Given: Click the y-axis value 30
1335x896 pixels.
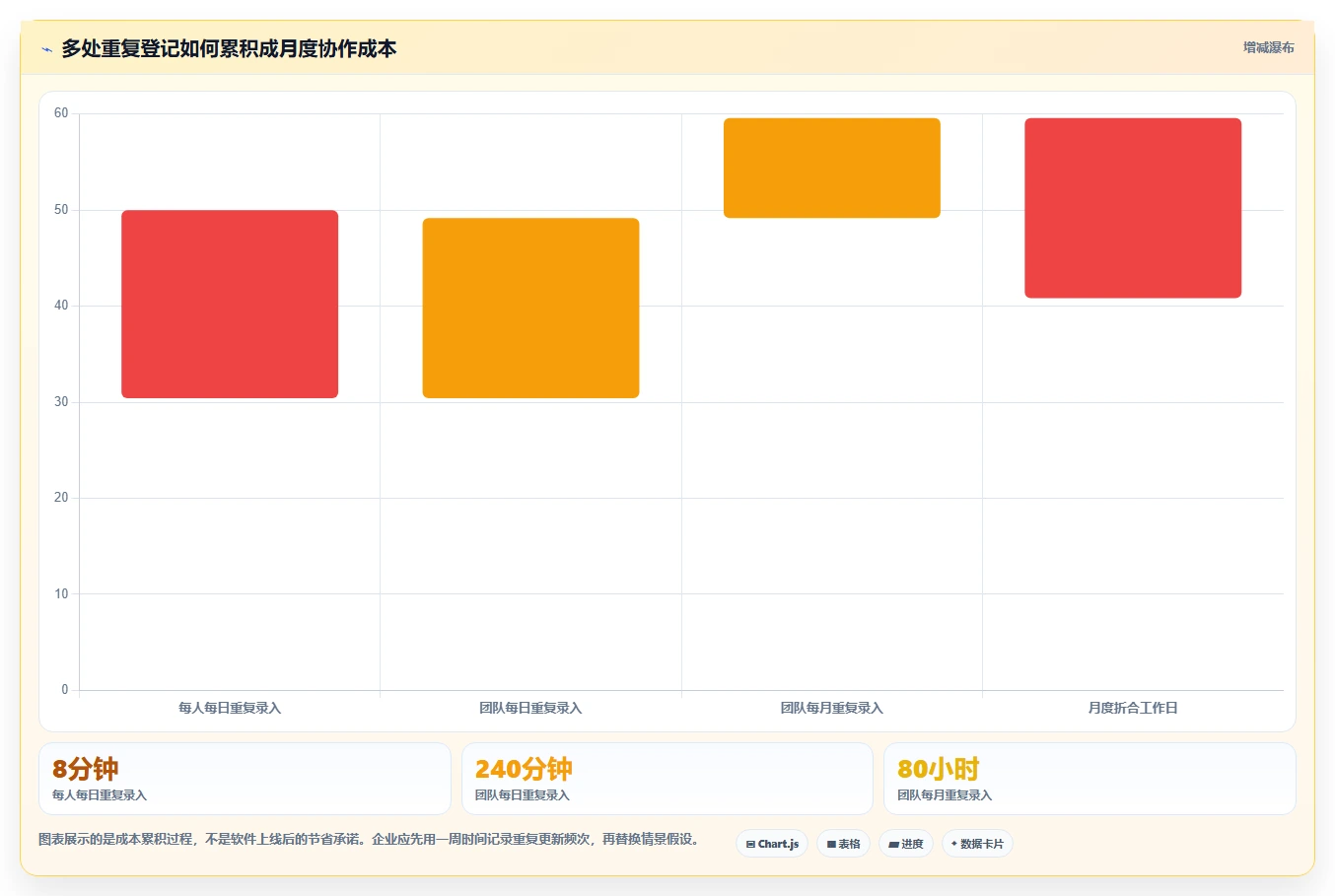Looking at the screenshot, I should (61, 402).
